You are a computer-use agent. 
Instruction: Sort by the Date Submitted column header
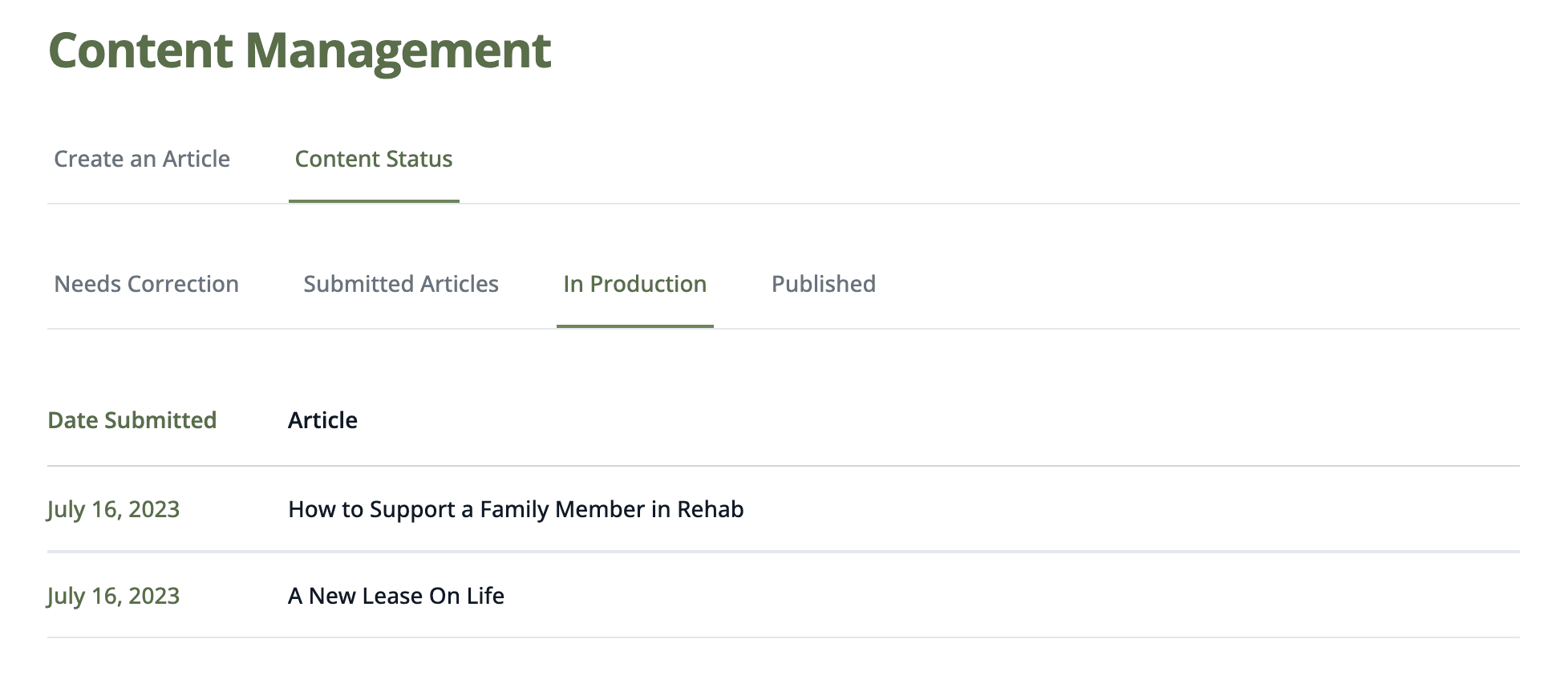point(132,420)
